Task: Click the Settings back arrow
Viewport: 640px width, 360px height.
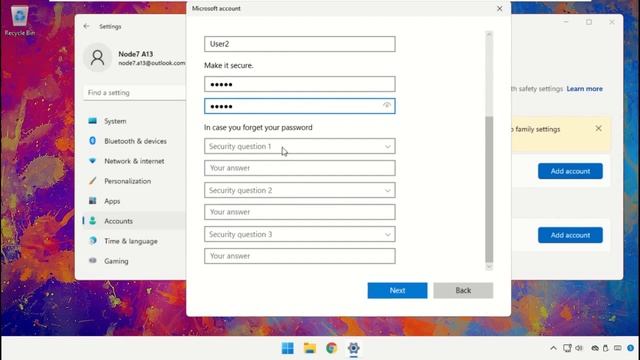Action: [x=87, y=26]
